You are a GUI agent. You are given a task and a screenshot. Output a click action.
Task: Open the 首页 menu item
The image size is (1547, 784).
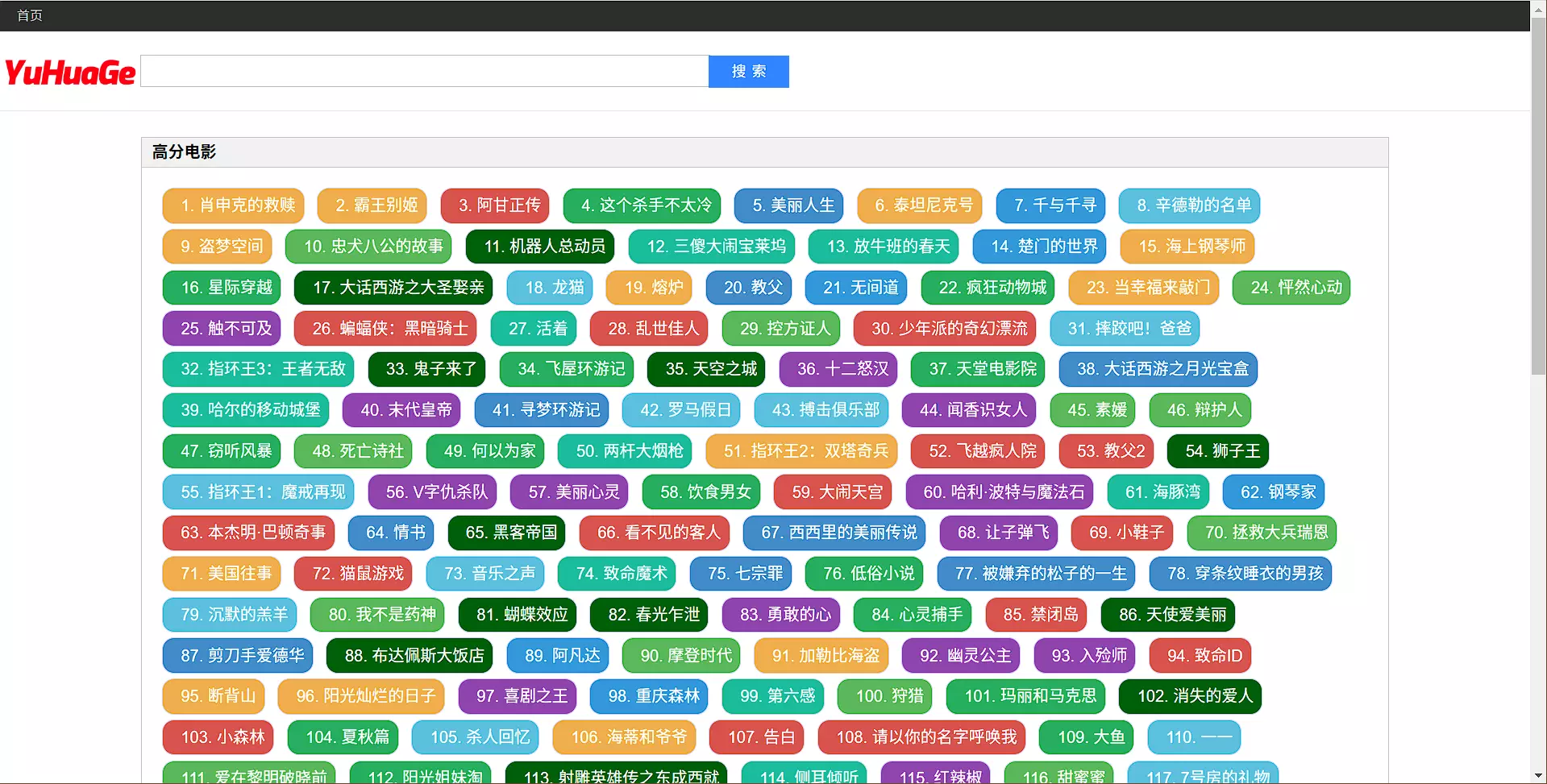coord(30,15)
